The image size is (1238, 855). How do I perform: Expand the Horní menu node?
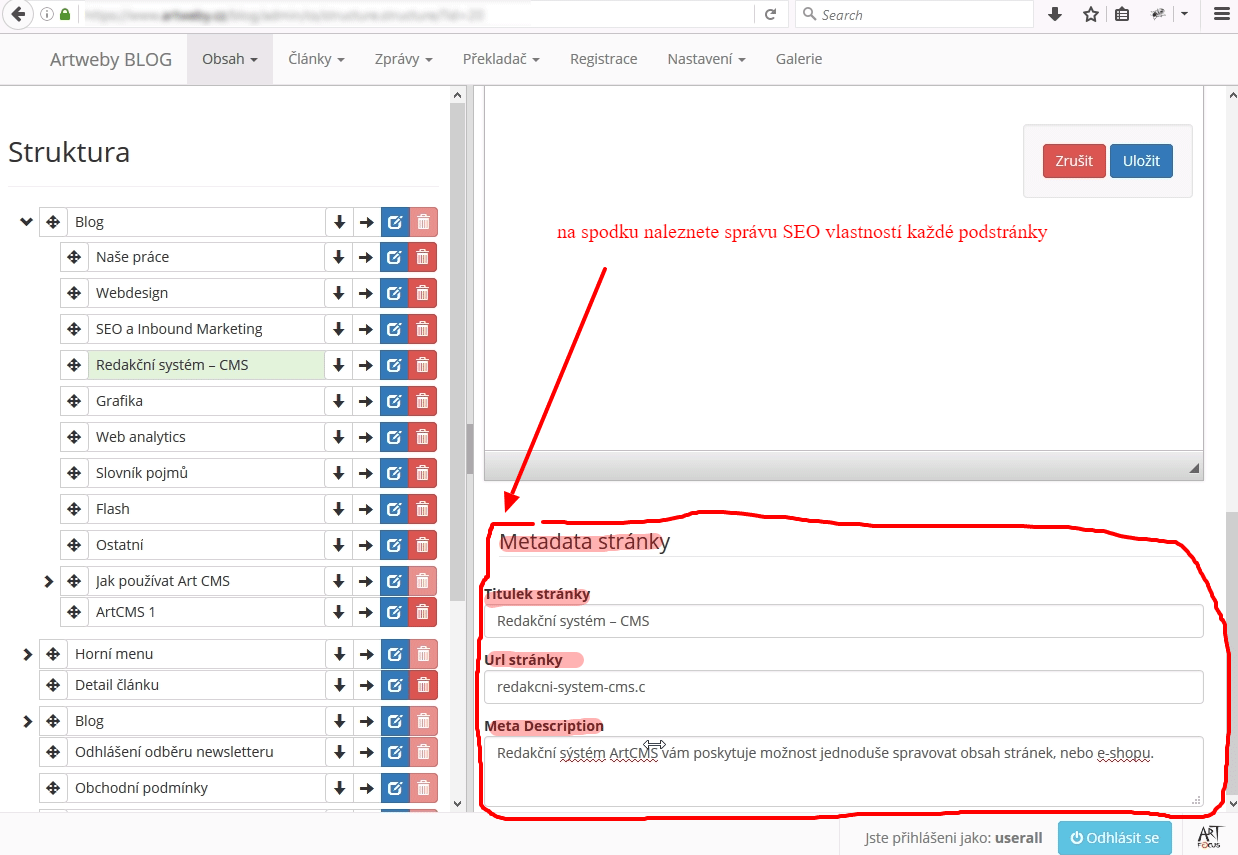coord(27,654)
